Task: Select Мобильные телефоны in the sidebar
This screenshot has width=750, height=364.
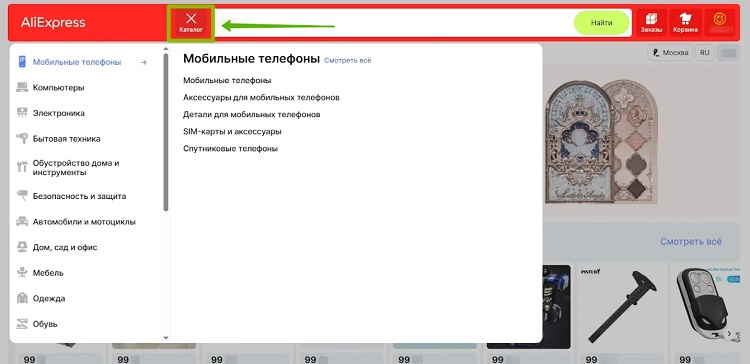Action: (77, 62)
